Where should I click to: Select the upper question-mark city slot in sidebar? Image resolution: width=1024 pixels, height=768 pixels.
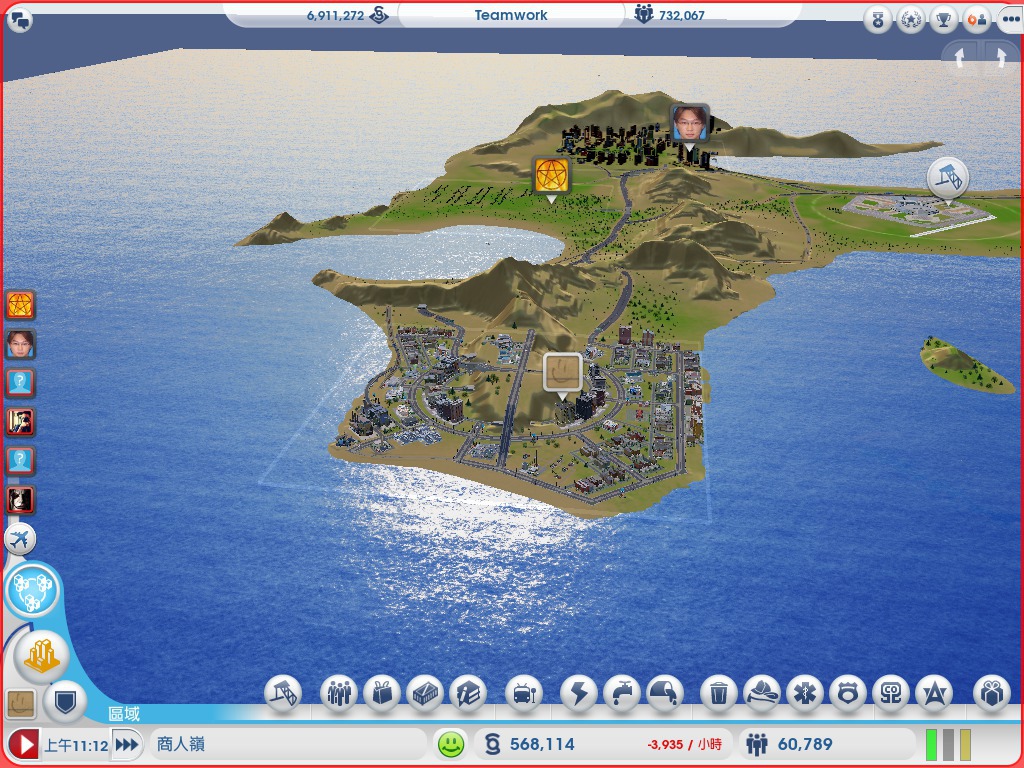coord(20,383)
